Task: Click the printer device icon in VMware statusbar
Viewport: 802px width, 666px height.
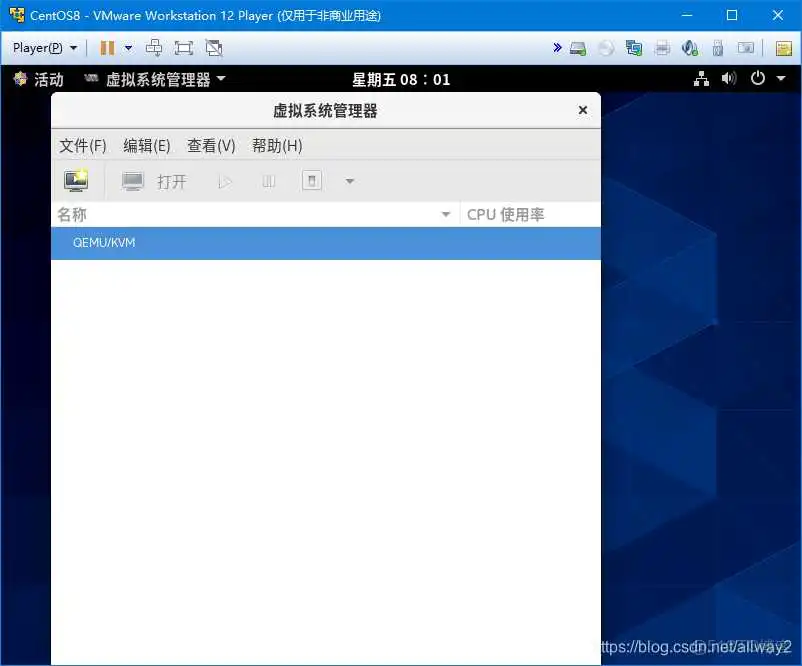Action: point(661,47)
